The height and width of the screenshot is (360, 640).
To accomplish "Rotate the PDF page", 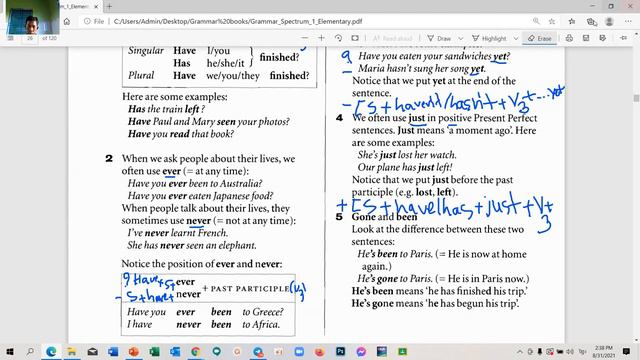I will 338,38.
